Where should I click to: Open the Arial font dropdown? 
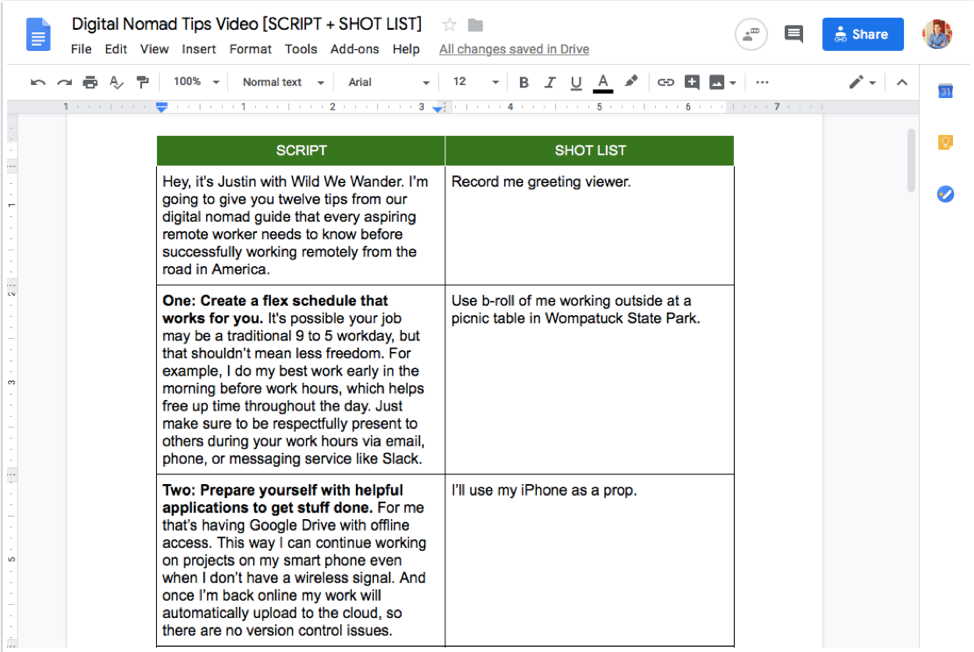[388, 82]
